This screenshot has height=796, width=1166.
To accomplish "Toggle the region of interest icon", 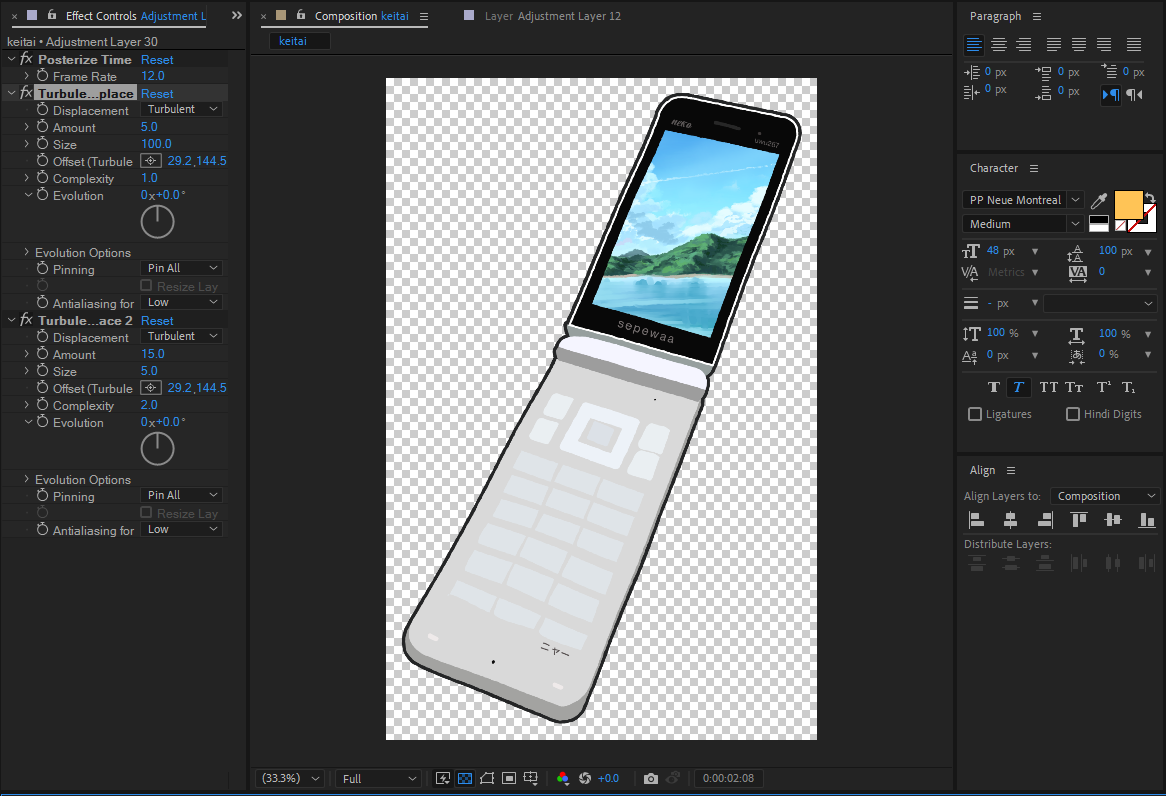I will (509, 778).
